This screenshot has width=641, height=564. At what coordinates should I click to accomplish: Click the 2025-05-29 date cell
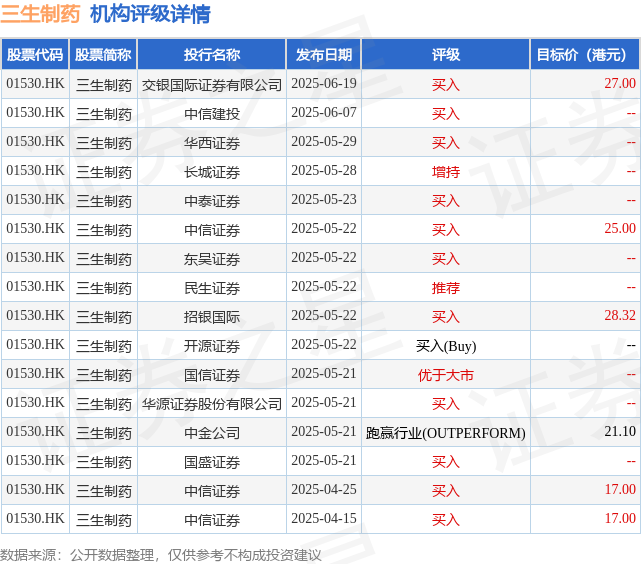[x=324, y=142]
